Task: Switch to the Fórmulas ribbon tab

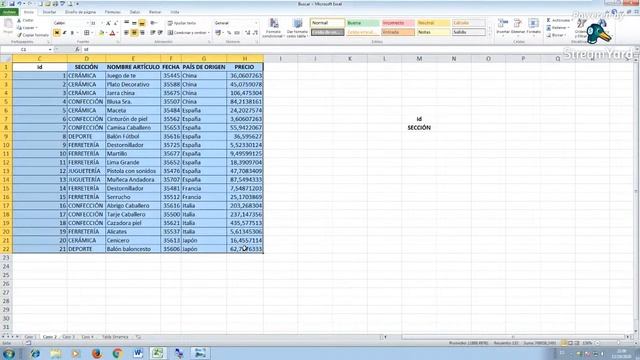Action: pos(113,12)
